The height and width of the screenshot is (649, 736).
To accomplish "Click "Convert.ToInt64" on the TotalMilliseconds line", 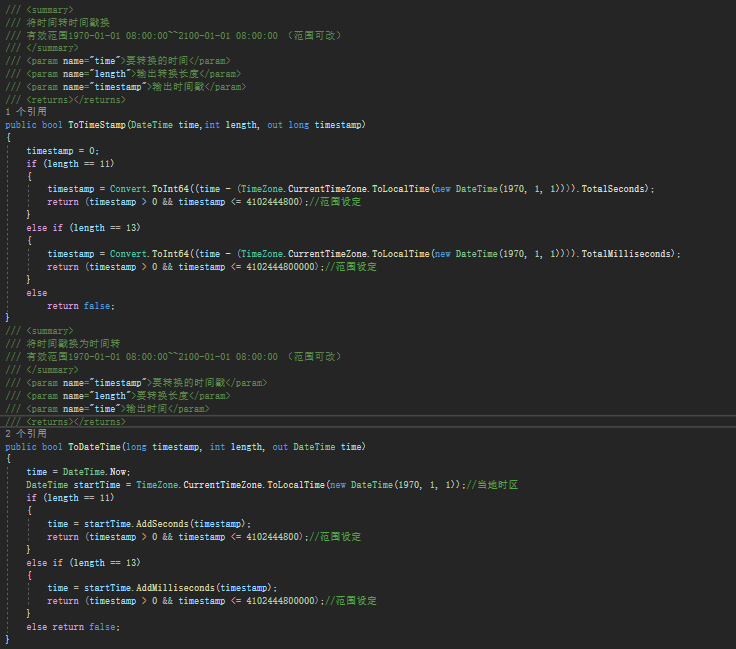I will pyautogui.click(x=149, y=253).
